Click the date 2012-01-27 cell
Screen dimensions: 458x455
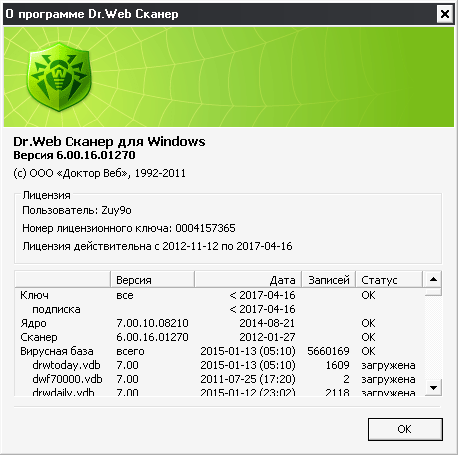click(267, 337)
